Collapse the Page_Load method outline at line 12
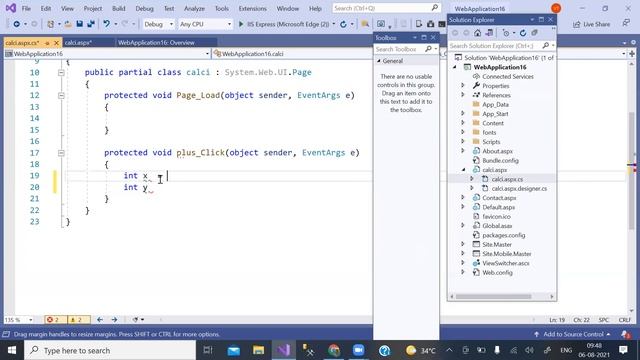The height and width of the screenshot is (360, 640). (61, 96)
